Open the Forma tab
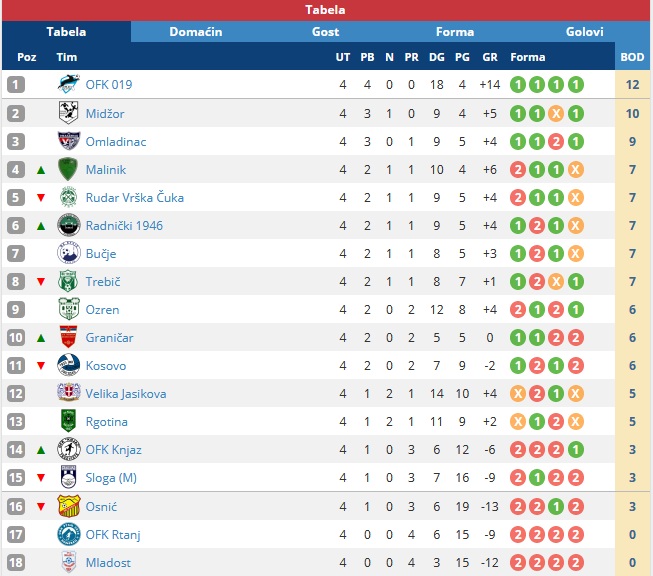The width and height of the screenshot is (653, 576). (x=455, y=32)
